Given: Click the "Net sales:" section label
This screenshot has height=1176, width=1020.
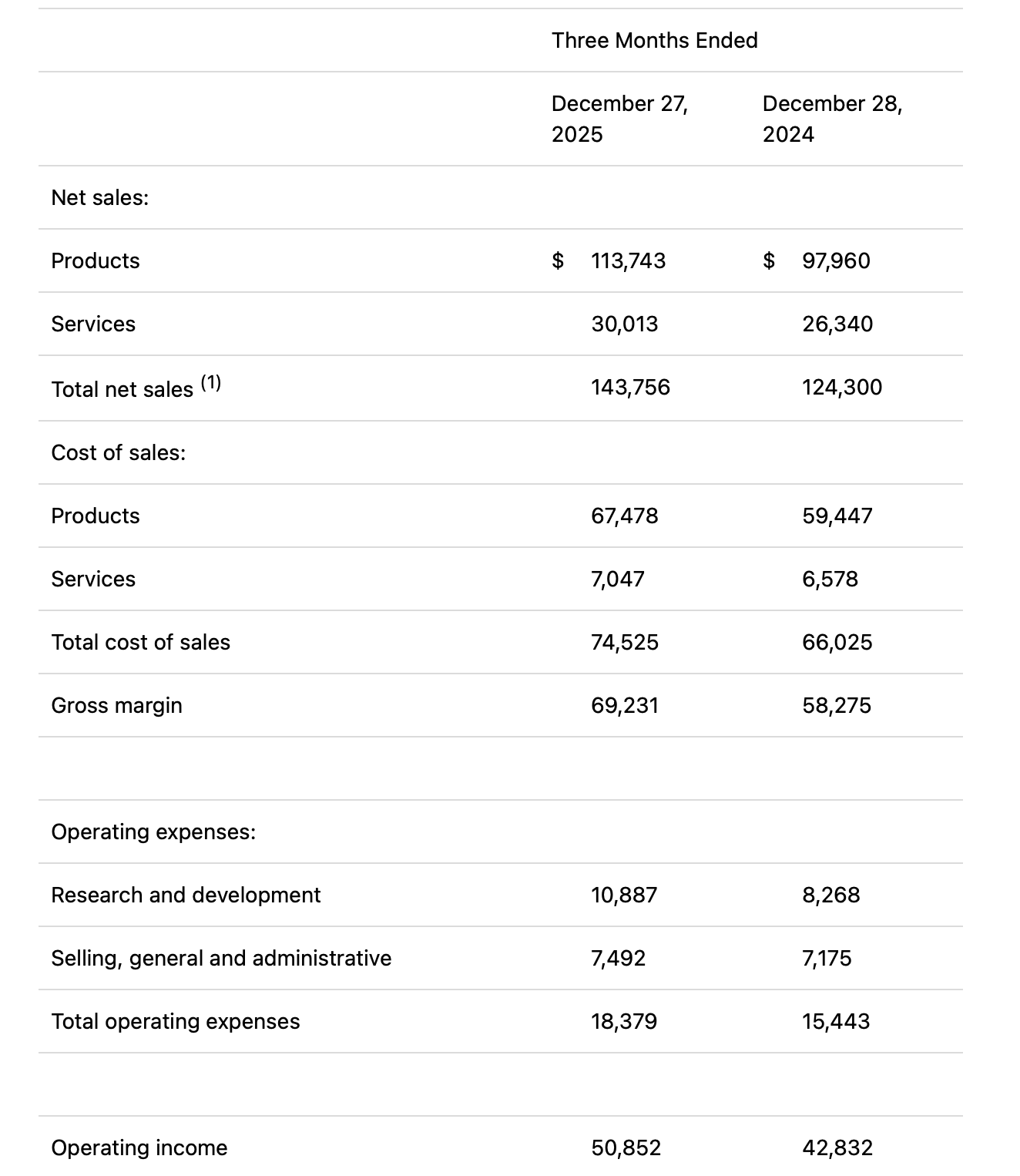Looking at the screenshot, I should click(x=100, y=197).
